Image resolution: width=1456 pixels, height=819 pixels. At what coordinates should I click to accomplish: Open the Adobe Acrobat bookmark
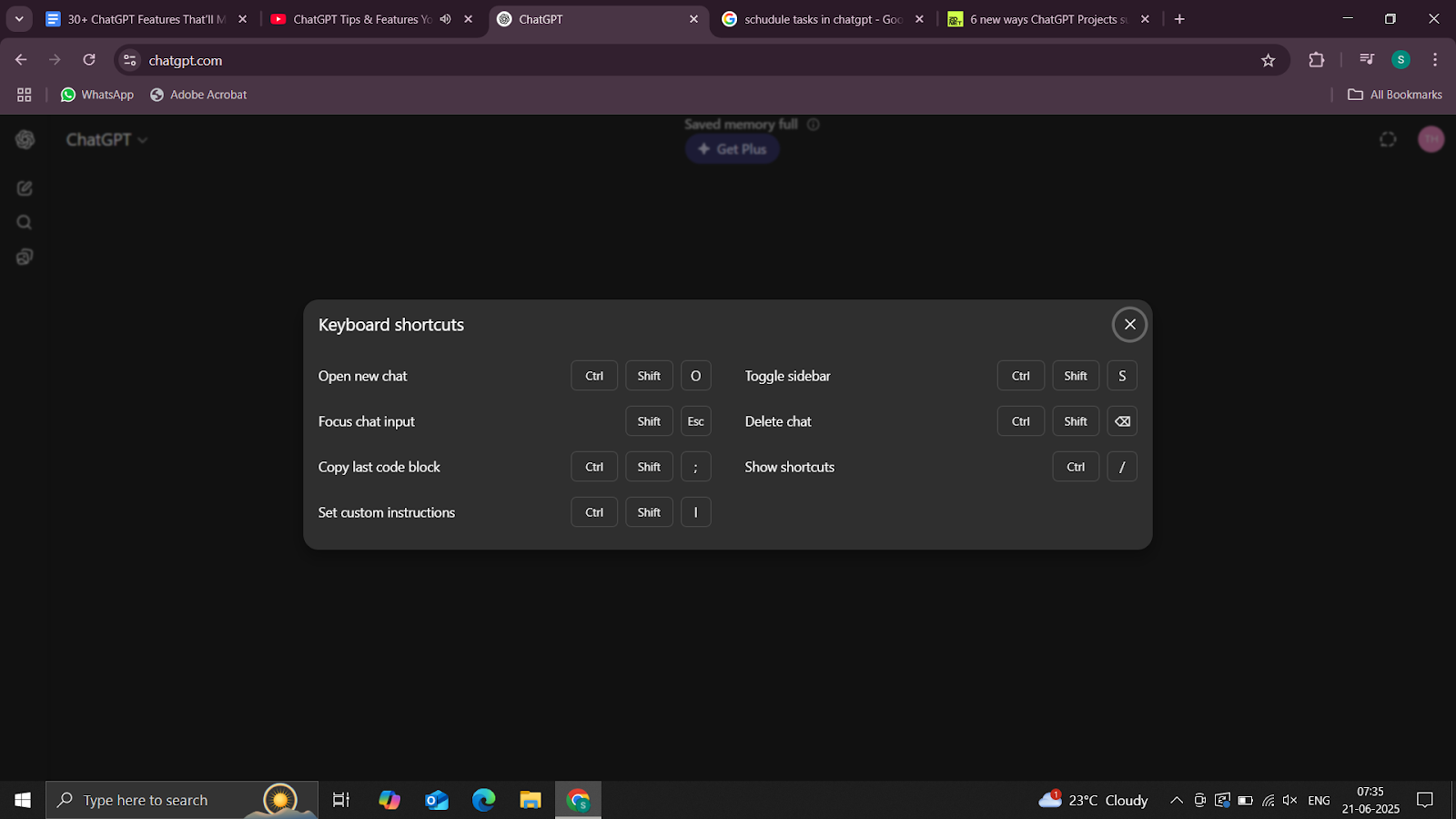coord(198,95)
